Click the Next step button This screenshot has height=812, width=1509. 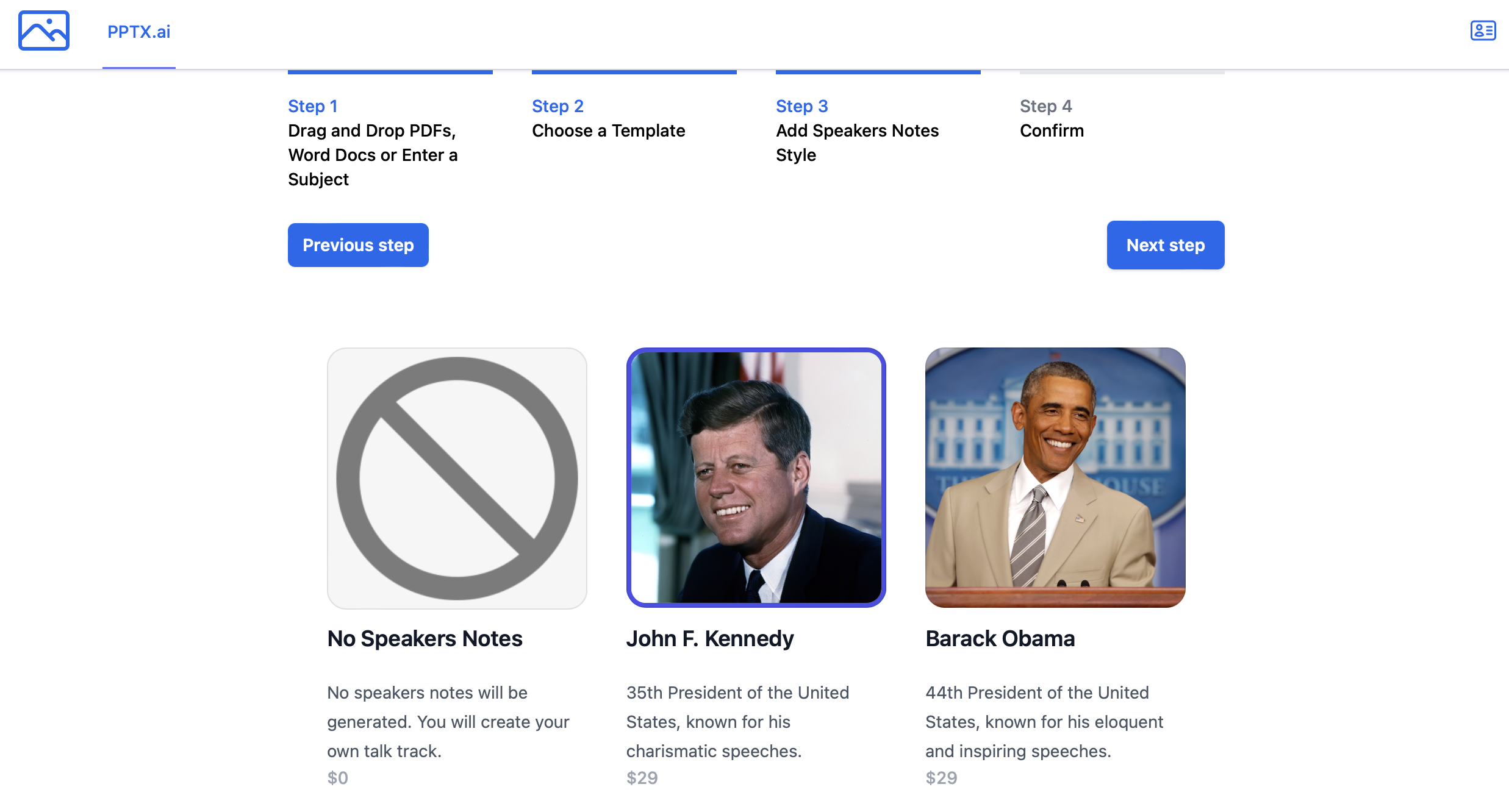(x=1165, y=245)
